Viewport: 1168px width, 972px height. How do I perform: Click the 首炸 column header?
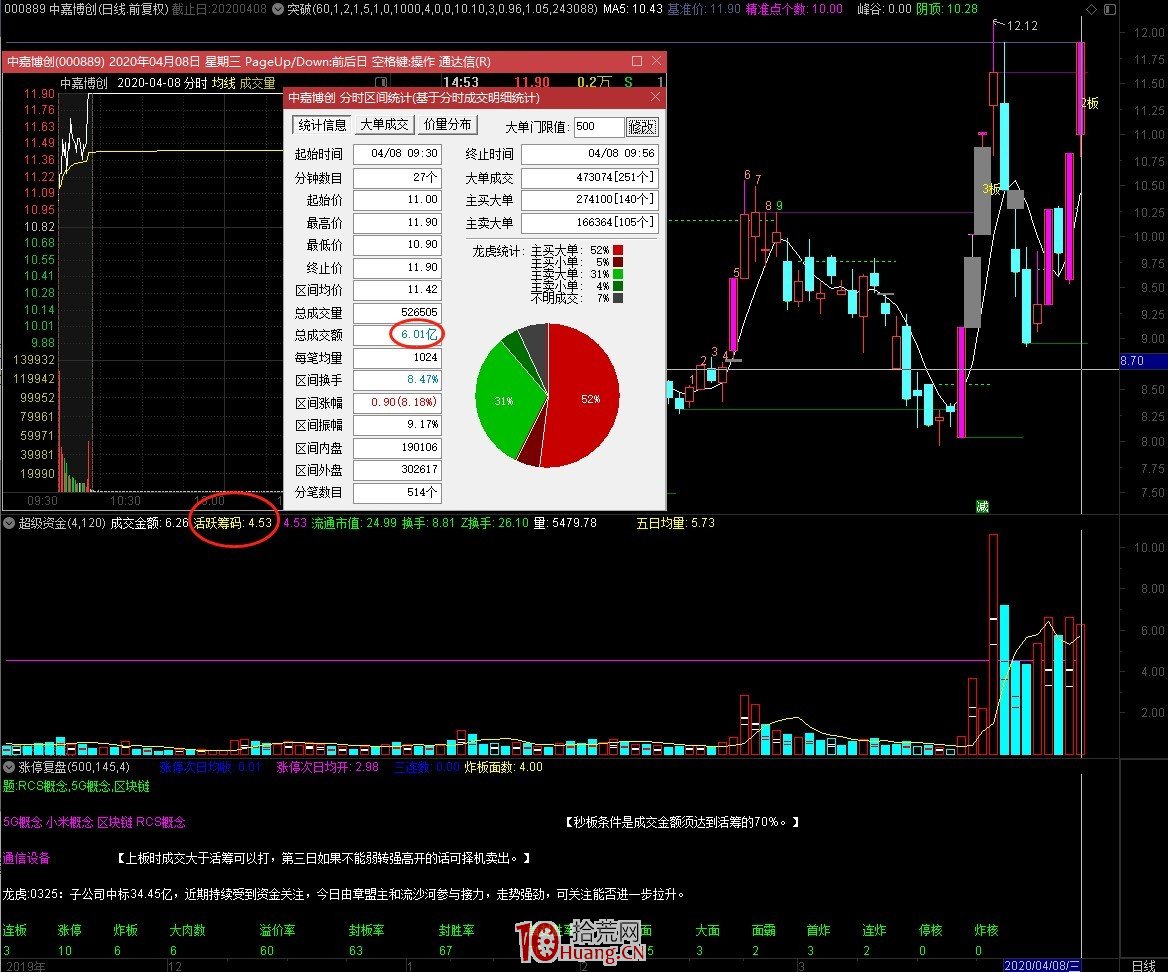pos(818,930)
